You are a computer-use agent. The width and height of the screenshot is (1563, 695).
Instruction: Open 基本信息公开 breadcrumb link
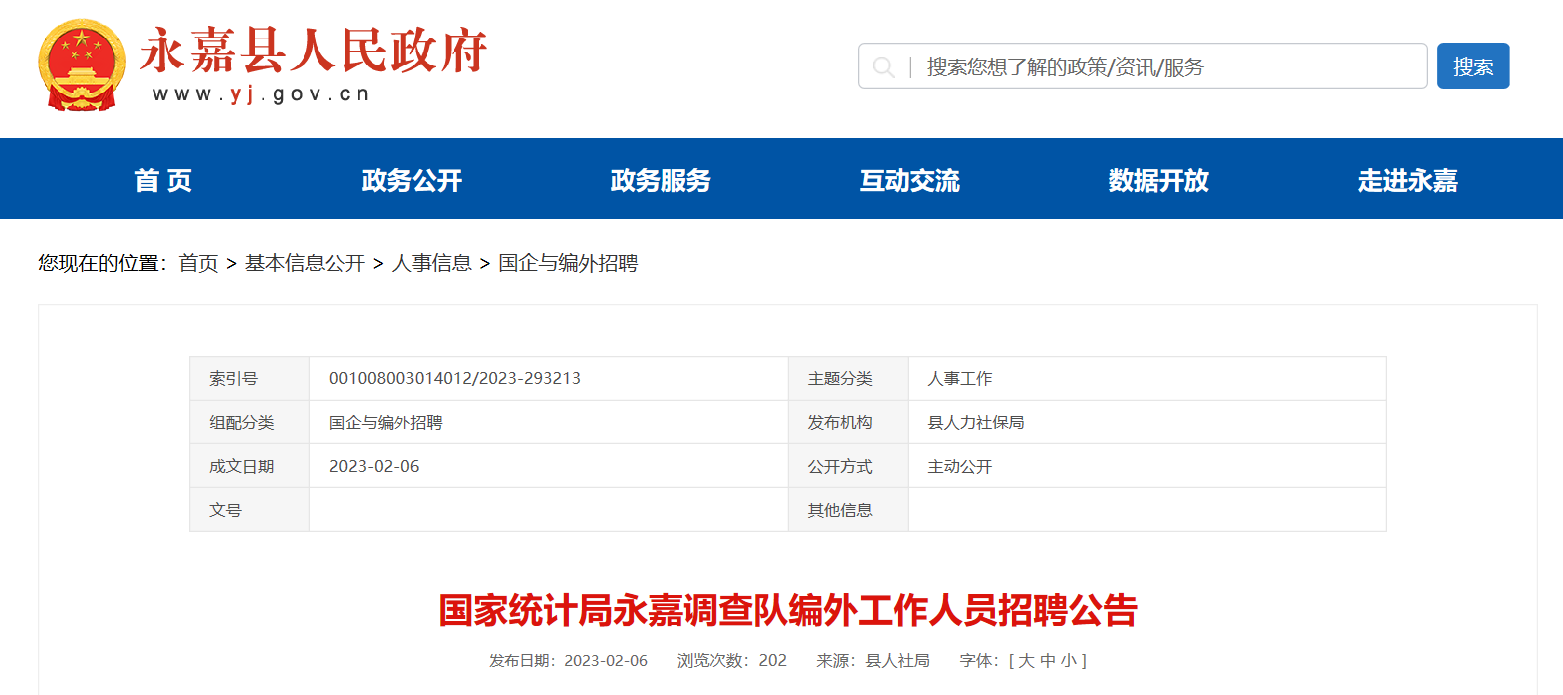pyautogui.click(x=305, y=263)
